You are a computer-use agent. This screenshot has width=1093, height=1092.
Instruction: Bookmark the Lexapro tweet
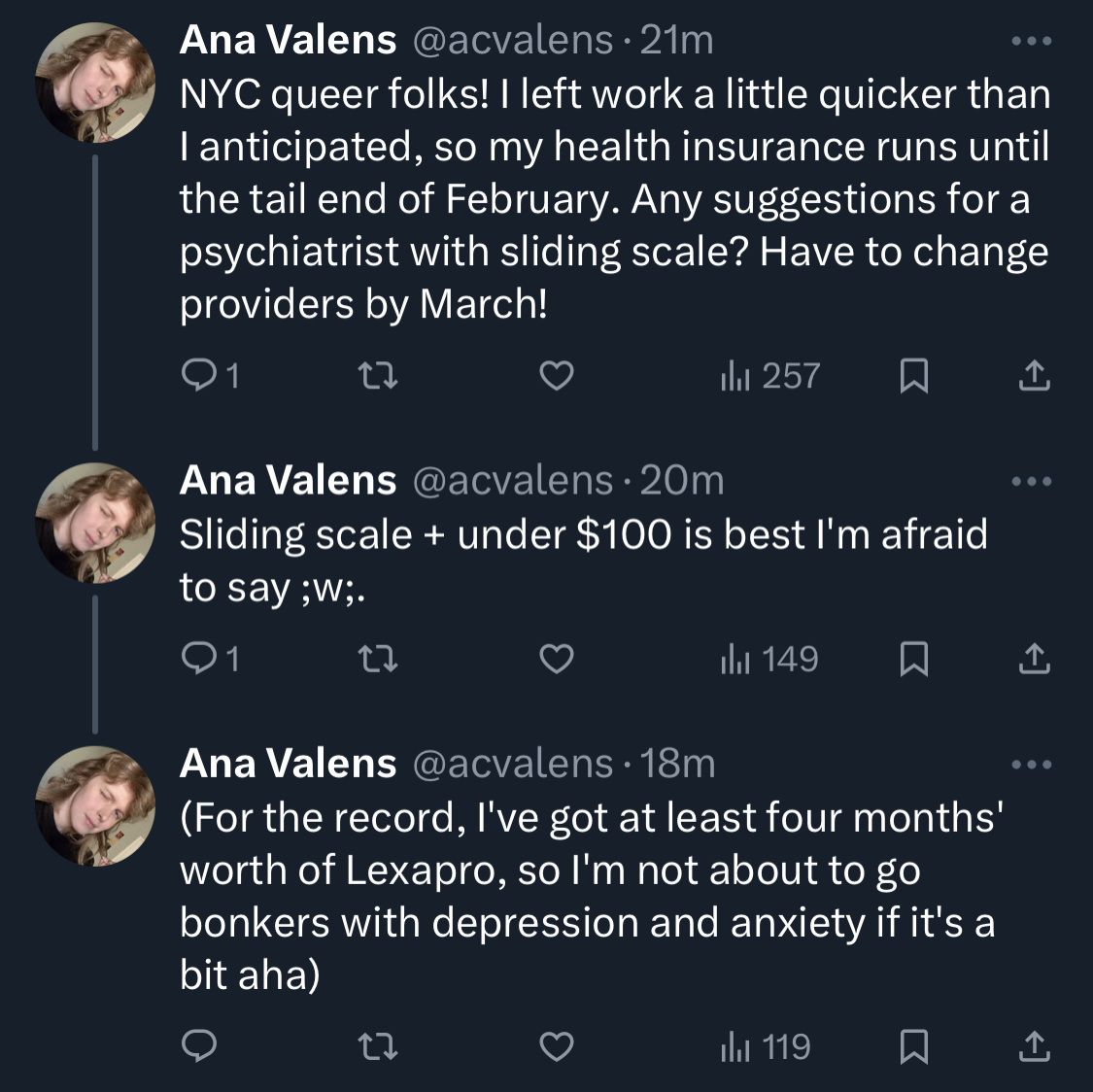point(913,1046)
